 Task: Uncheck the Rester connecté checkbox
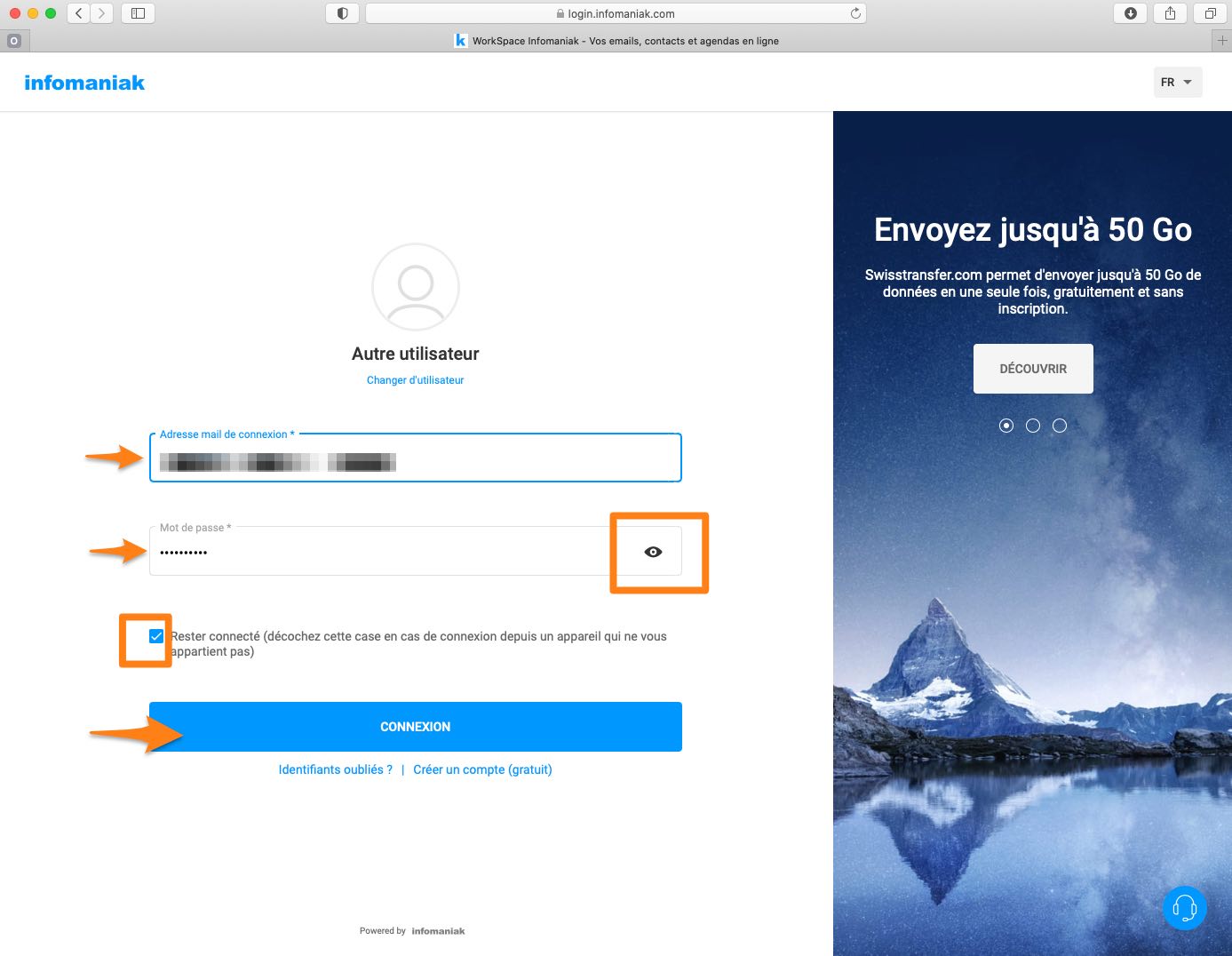point(156,636)
